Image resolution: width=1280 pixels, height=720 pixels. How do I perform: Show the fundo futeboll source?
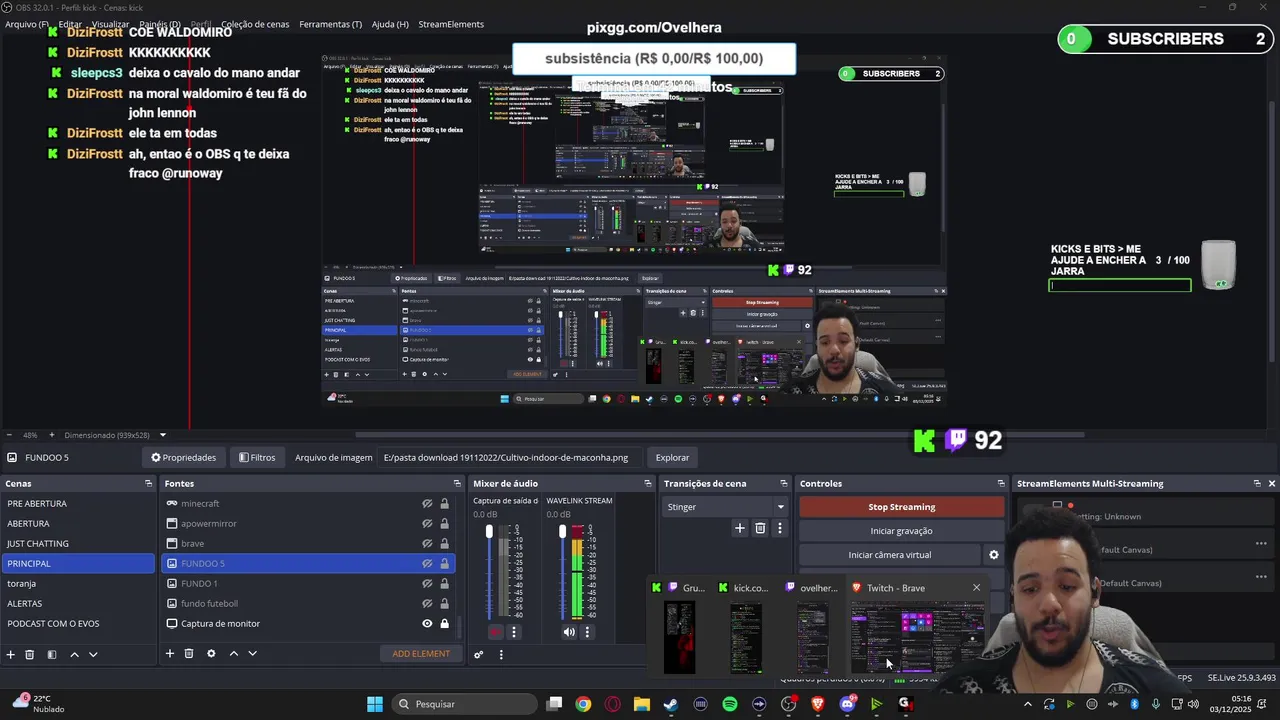click(427, 604)
